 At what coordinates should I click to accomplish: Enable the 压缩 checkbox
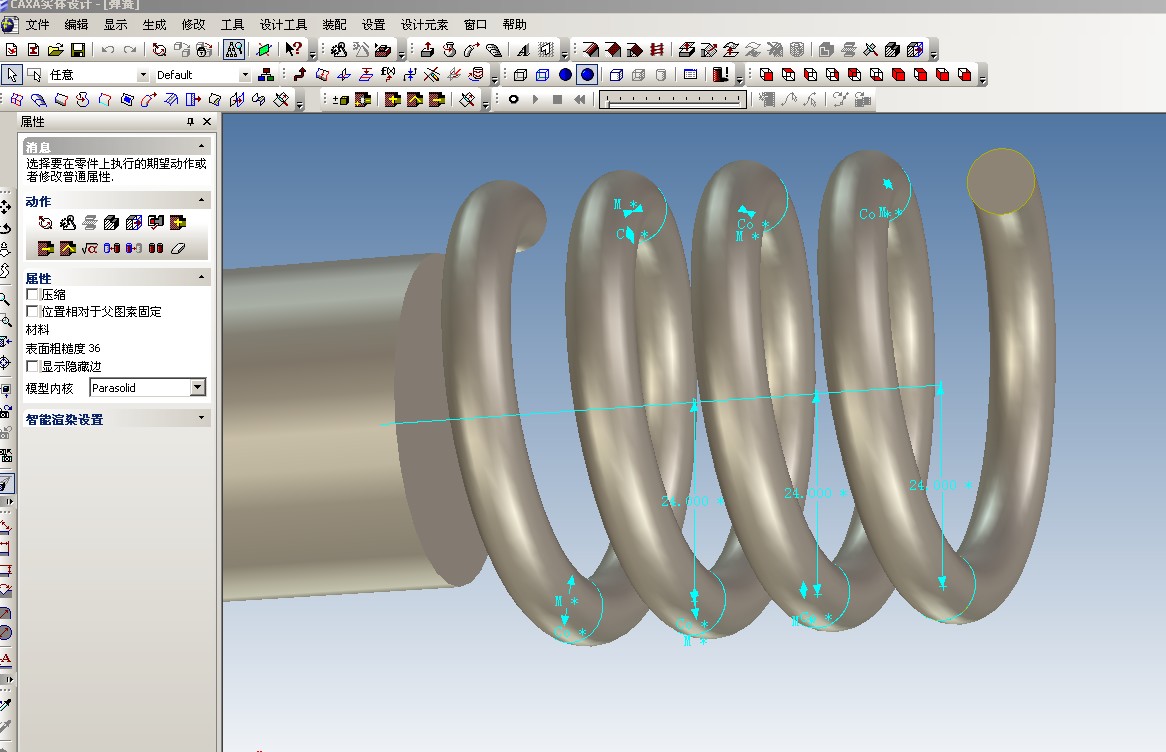(x=32, y=295)
